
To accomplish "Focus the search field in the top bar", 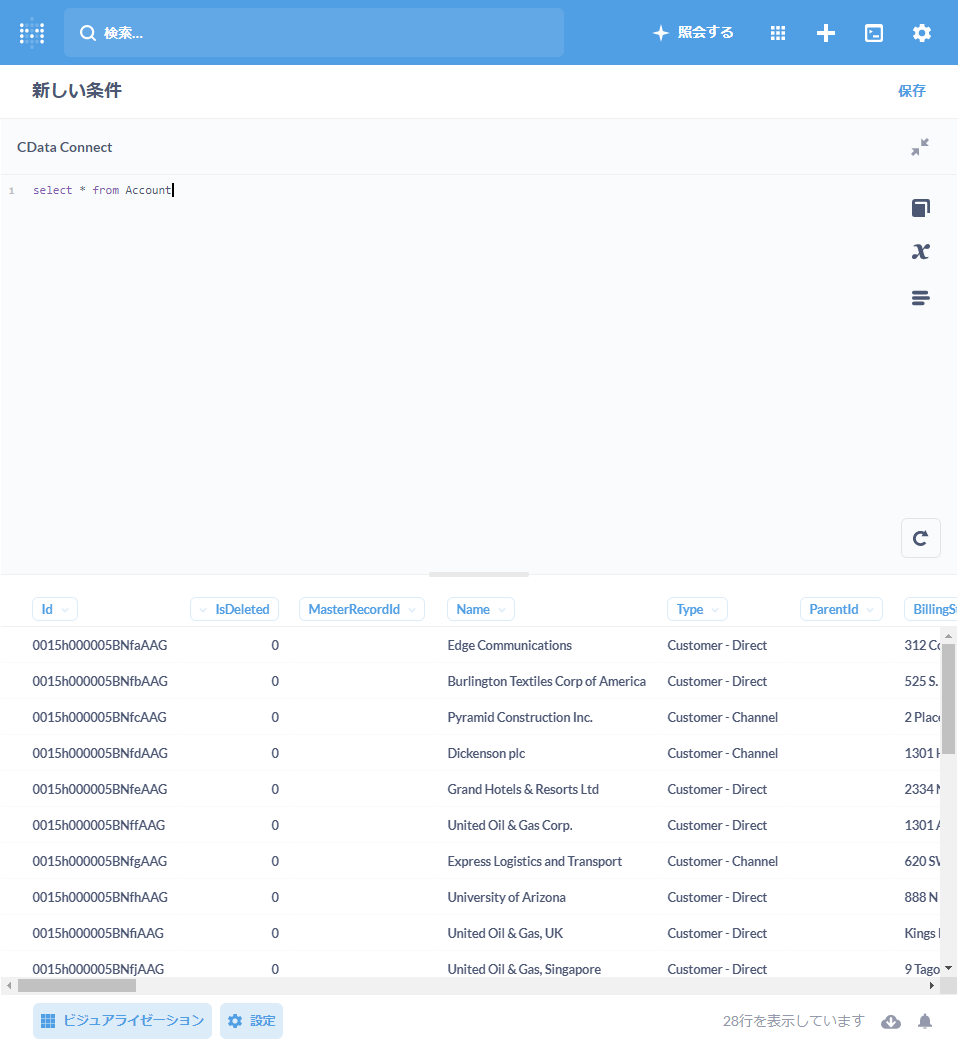I will tap(314, 33).
